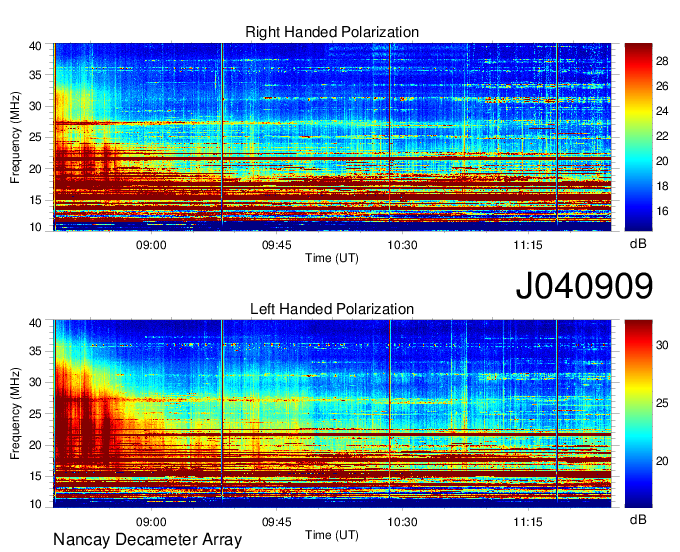Click the 18 value on the top colorbar
The width and height of the screenshot is (680, 552).
[662, 186]
